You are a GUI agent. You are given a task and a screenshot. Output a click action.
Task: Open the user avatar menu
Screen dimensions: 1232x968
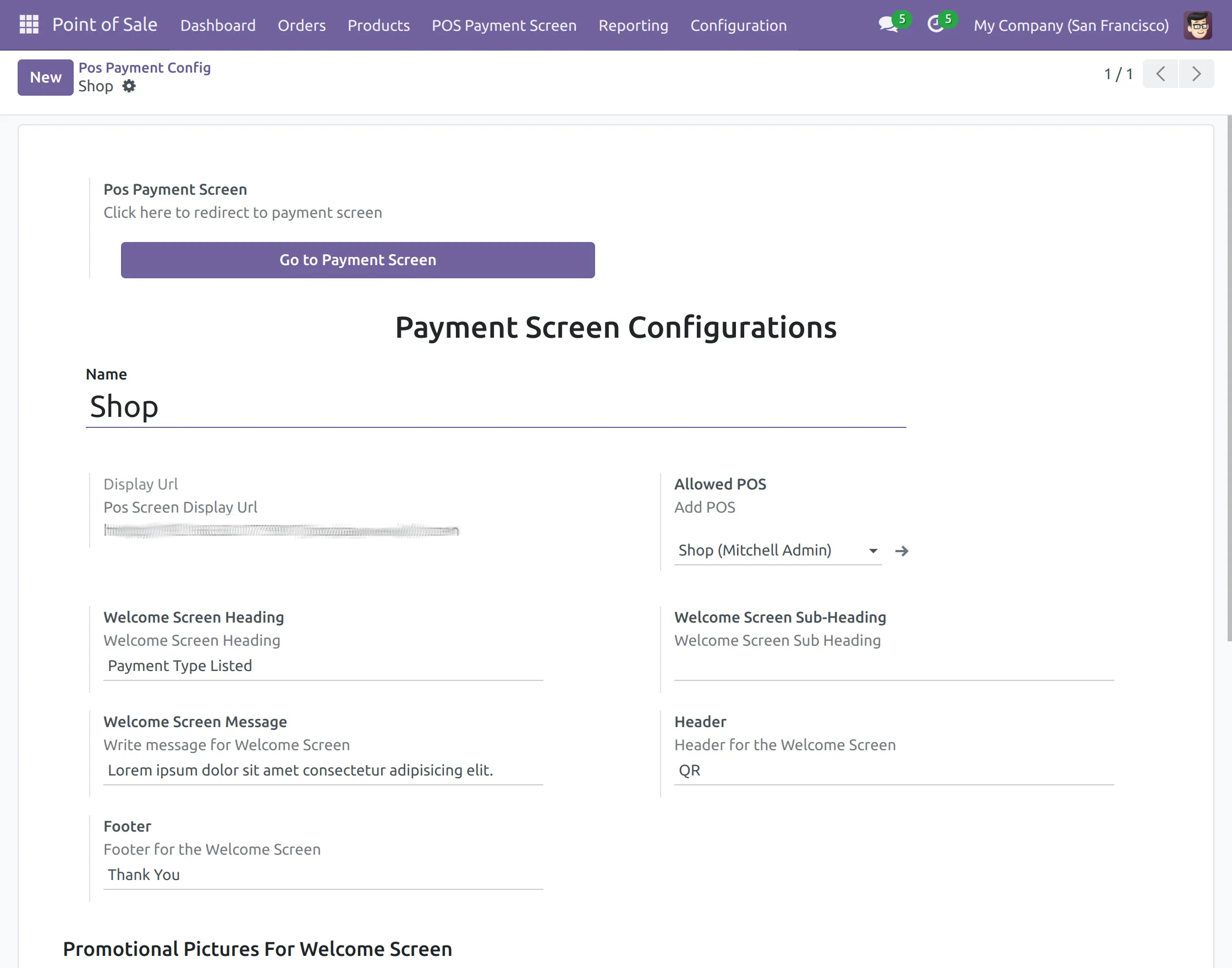coord(1197,24)
